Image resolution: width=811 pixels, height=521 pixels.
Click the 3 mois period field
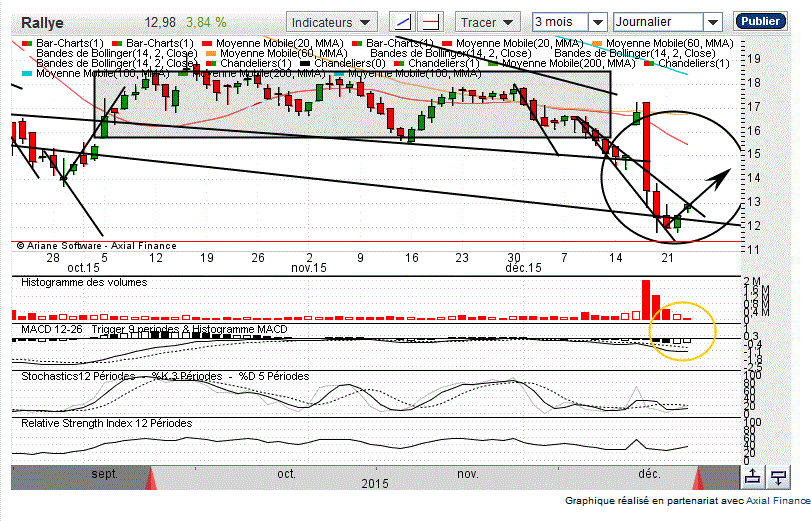coord(561,22)
